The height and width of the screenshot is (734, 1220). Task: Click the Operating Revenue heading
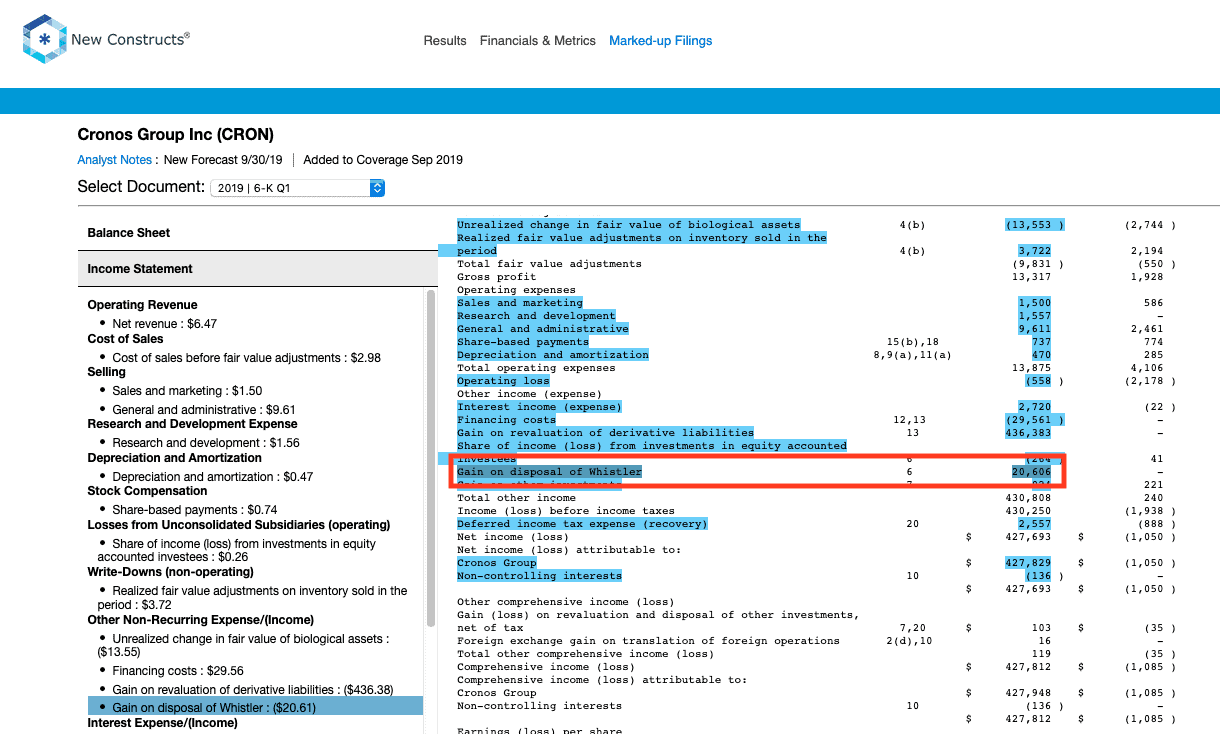click(x=142, y=305)
